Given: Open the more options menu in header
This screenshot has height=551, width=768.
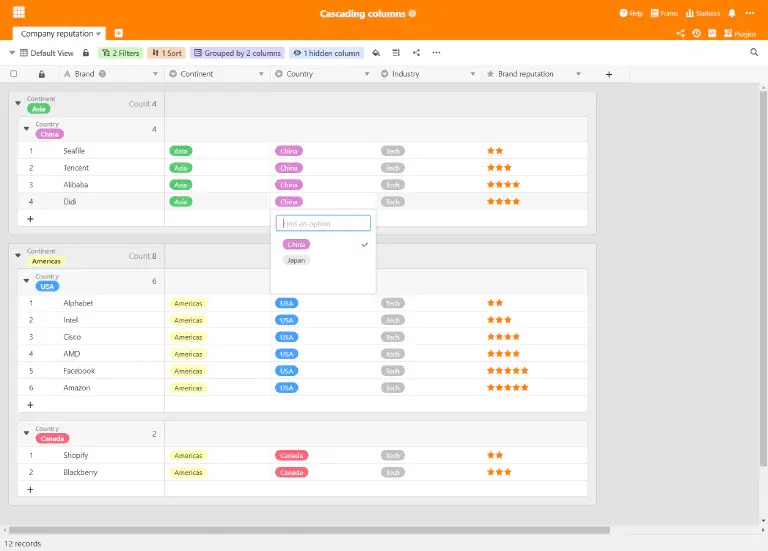Looking at the screenshot, I should (750, 13).
